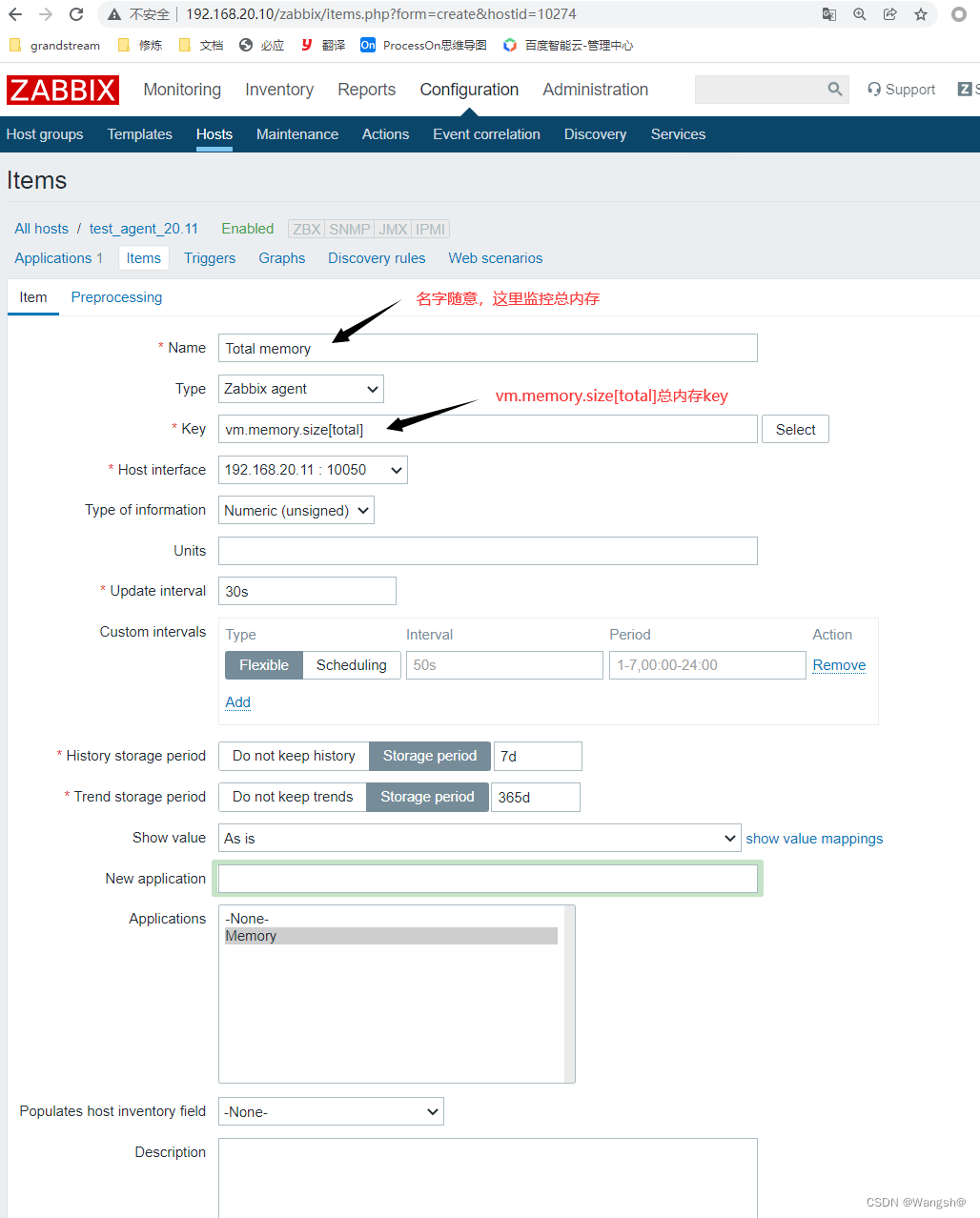
Task: Click the Units input field
Action: click(x=488, y=551)
